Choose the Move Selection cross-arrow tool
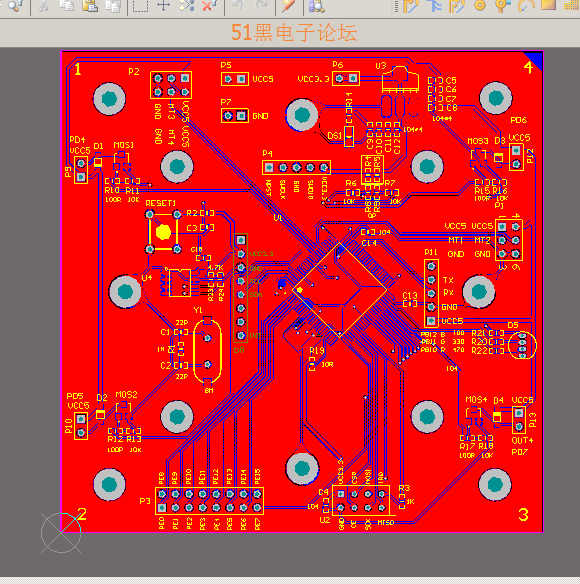 point(164,5)
